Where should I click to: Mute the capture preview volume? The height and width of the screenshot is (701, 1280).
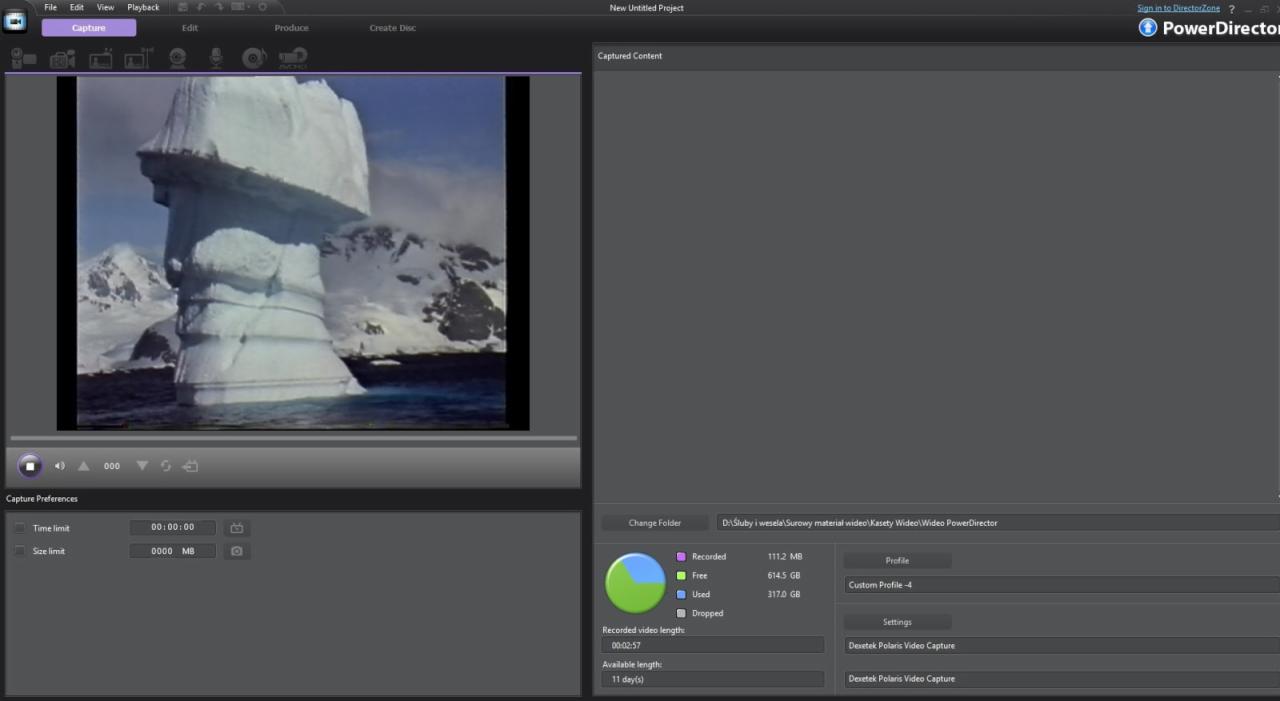(59, 466)
